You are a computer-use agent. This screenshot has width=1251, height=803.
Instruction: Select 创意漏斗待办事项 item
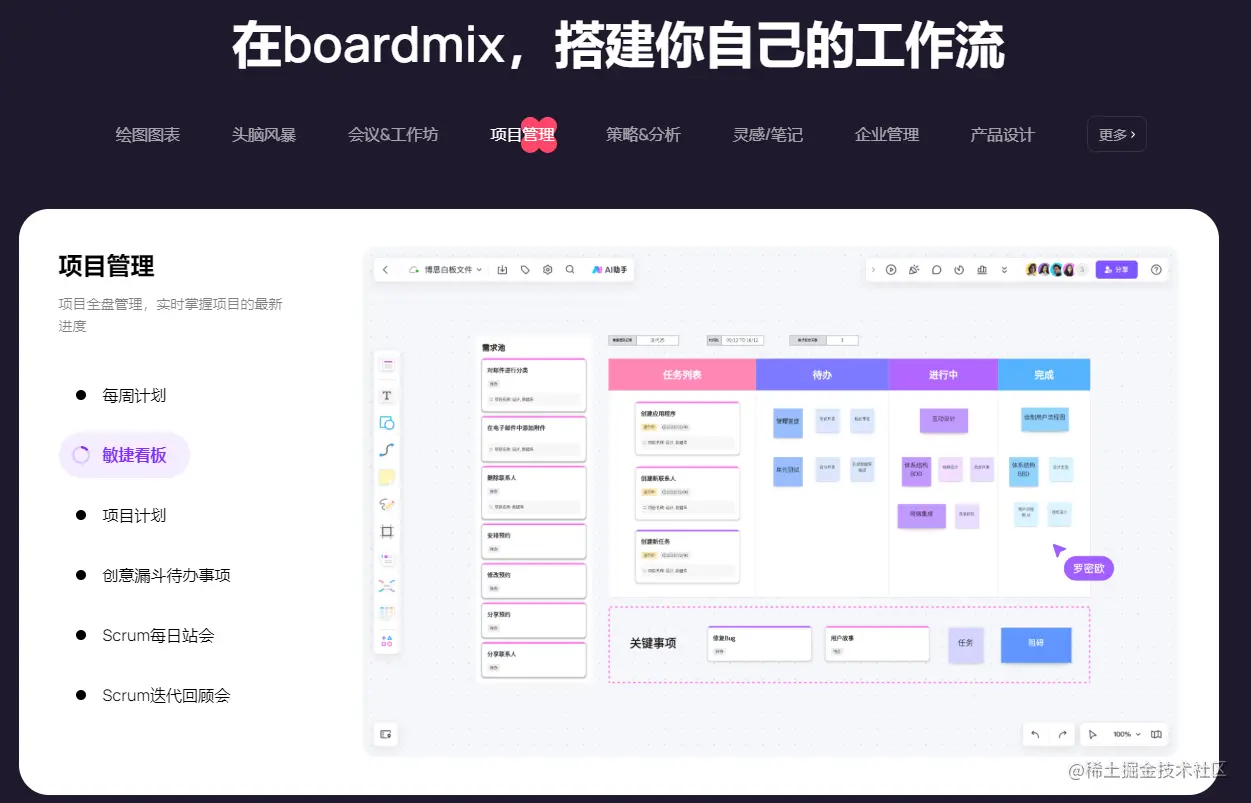point(166,575)
